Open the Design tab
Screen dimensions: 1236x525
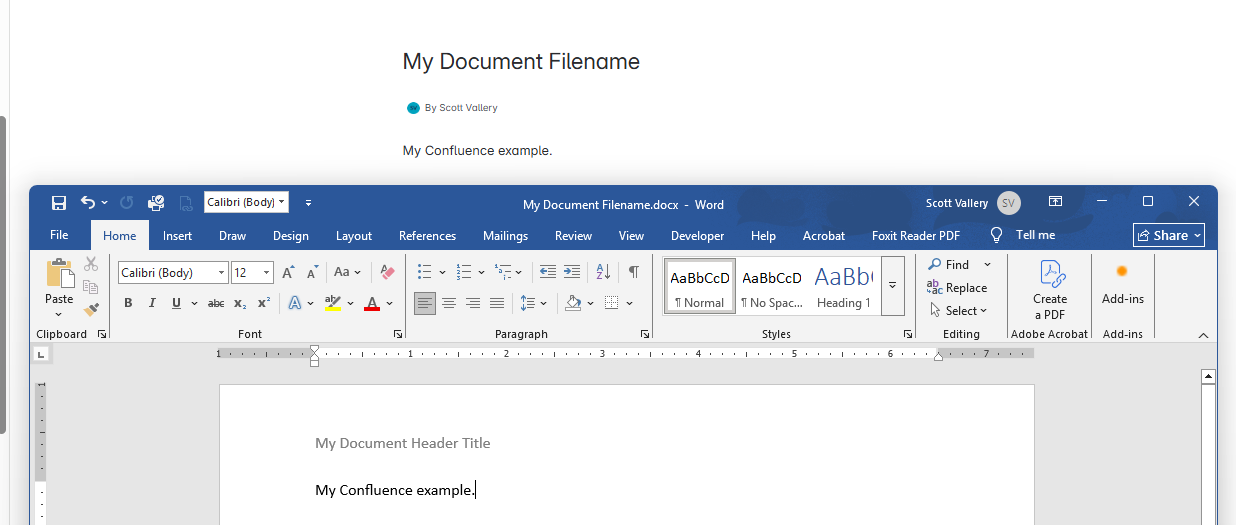tap(290, 236)
